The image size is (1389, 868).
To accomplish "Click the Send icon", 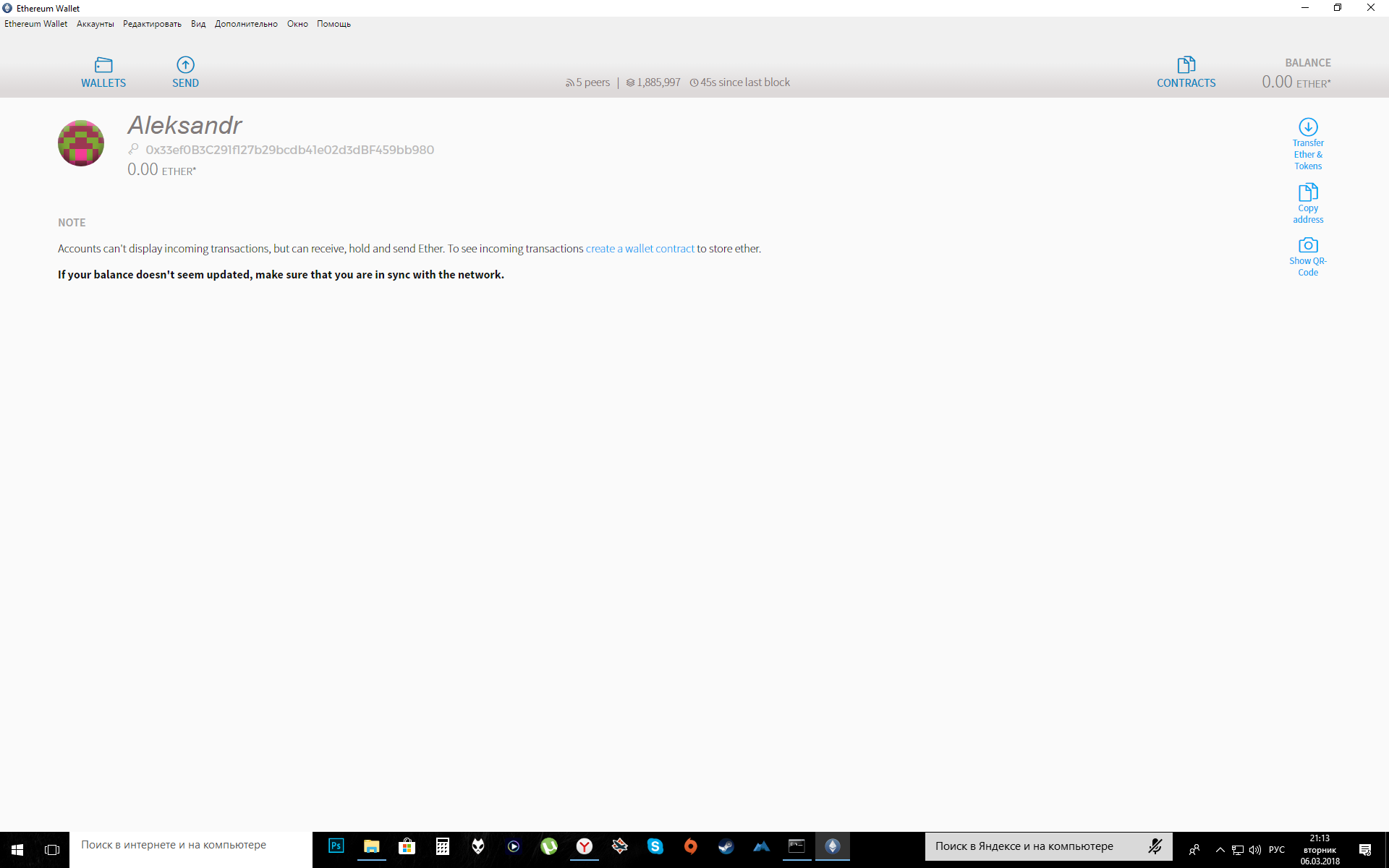I will coord(185,72).
